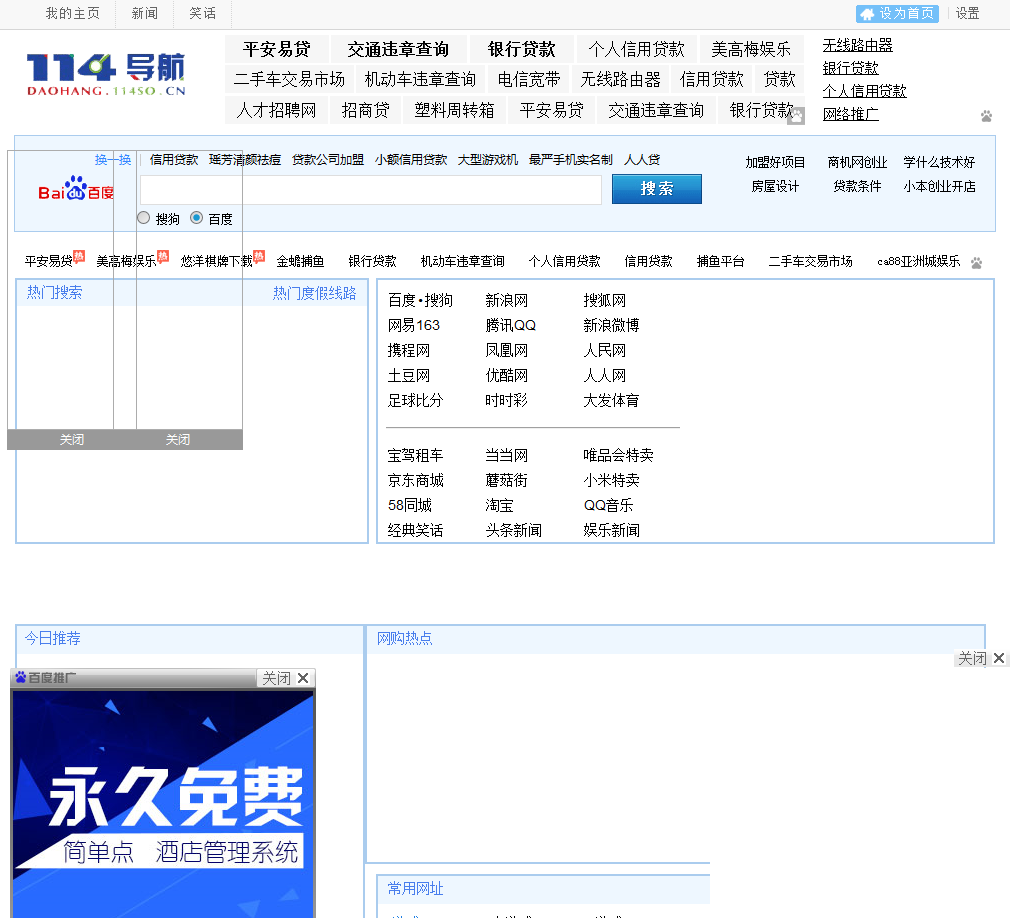
Task: Click the 网购热点 section heading
Action: [x=405, y=638]
